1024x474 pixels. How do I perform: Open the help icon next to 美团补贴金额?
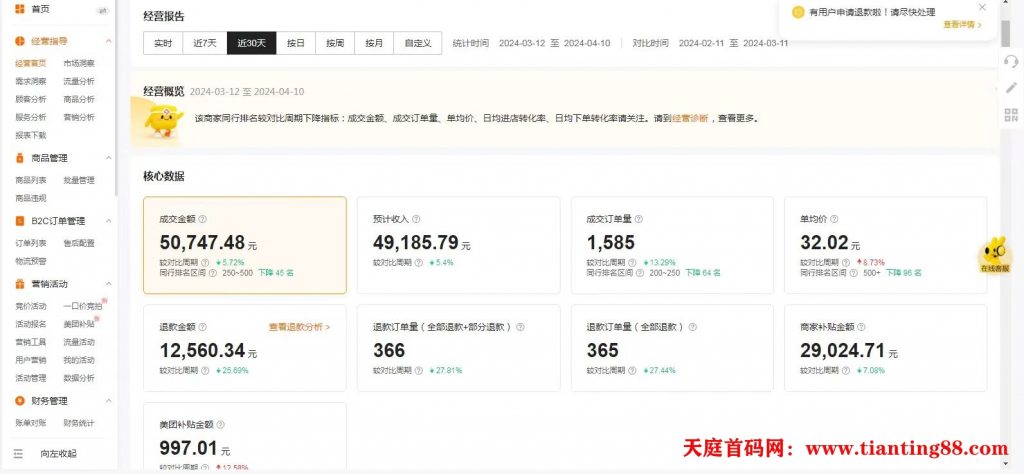pos(220,425)
